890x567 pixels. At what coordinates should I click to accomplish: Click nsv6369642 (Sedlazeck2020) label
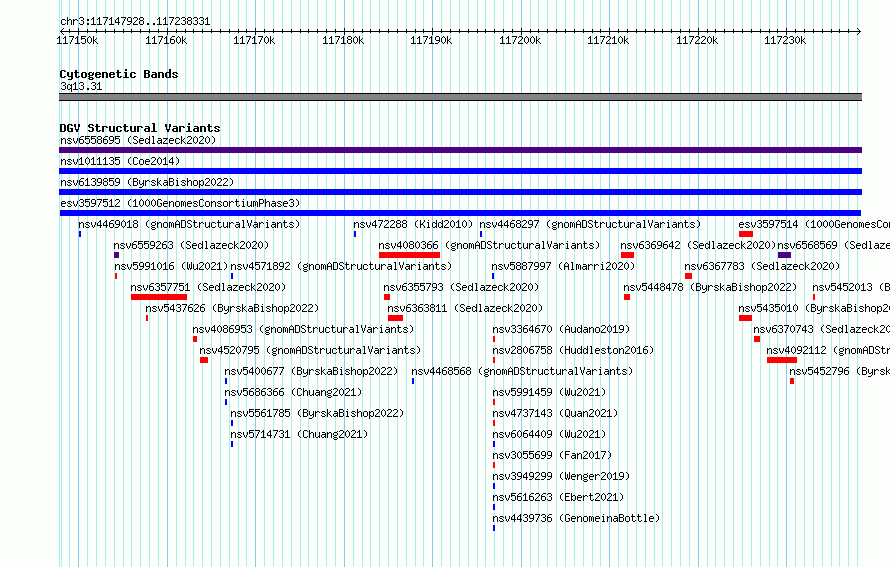point(698,245)
